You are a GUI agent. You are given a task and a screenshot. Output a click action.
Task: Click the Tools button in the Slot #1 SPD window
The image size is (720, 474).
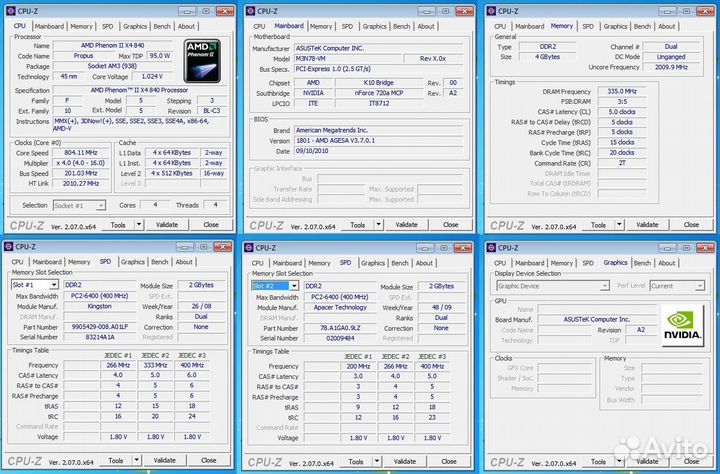tap(115, 460)
